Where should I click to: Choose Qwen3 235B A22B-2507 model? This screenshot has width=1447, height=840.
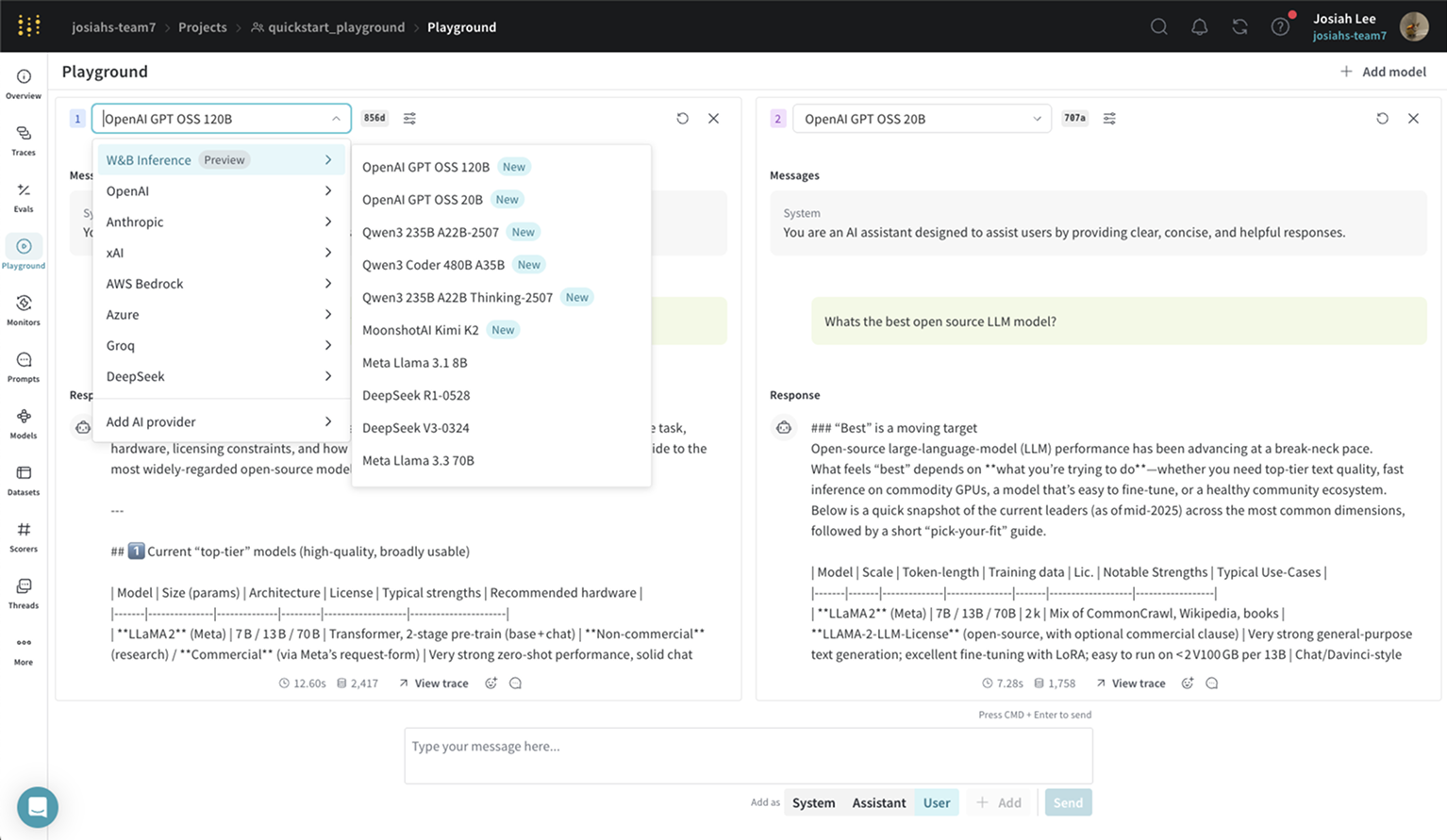point(501,232)
